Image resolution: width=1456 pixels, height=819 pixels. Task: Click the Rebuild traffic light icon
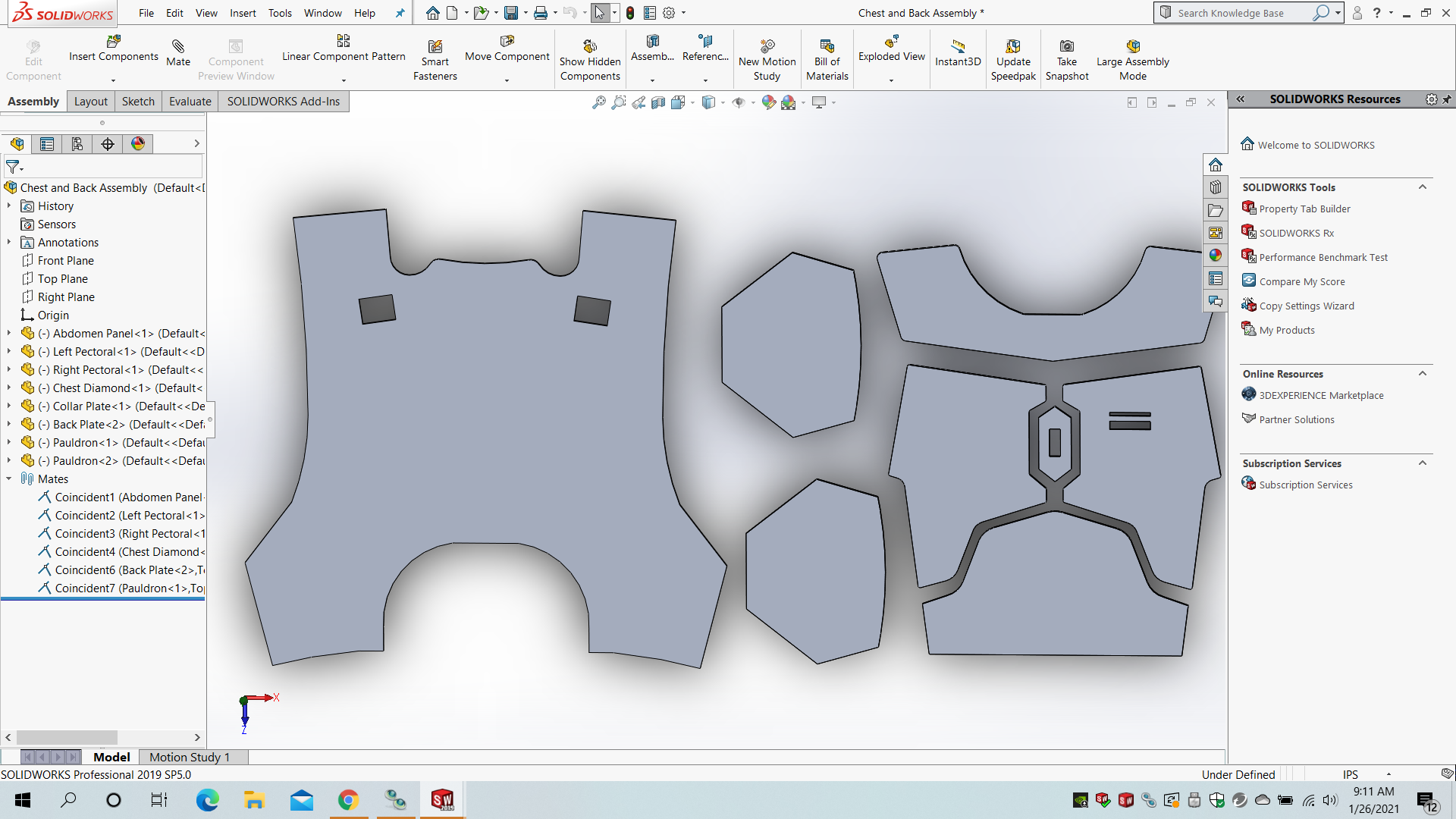point(630,13)
